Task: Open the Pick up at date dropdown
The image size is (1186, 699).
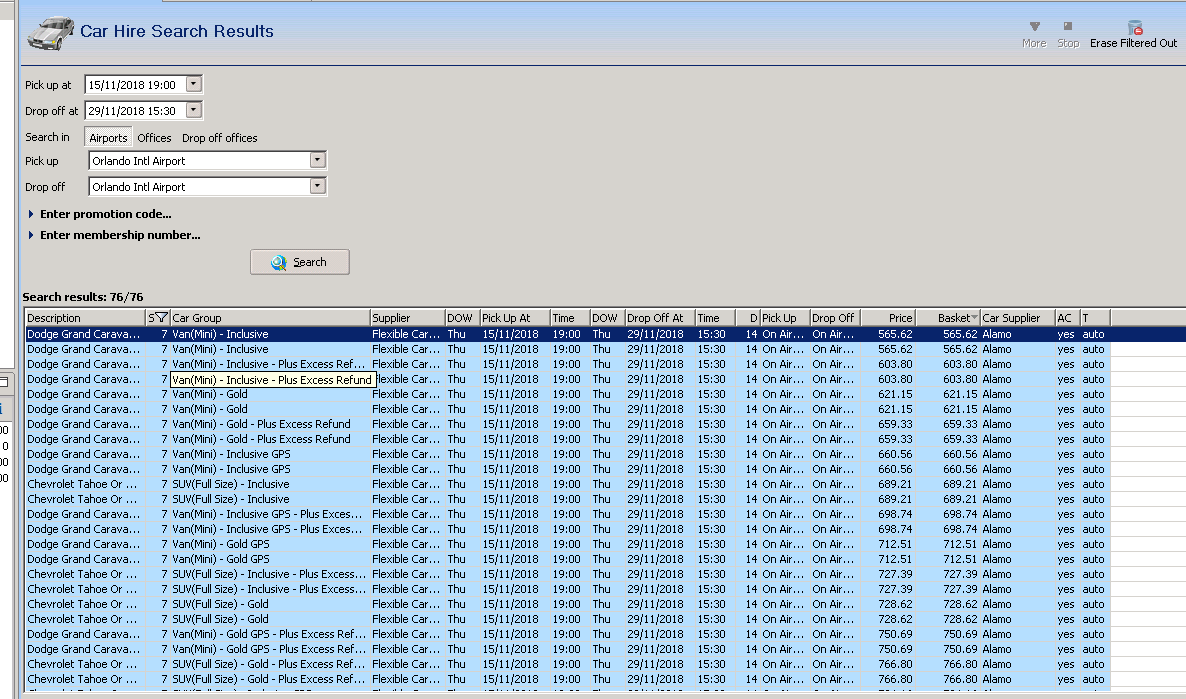Action: pyautogui.click(x=194, y=85)
